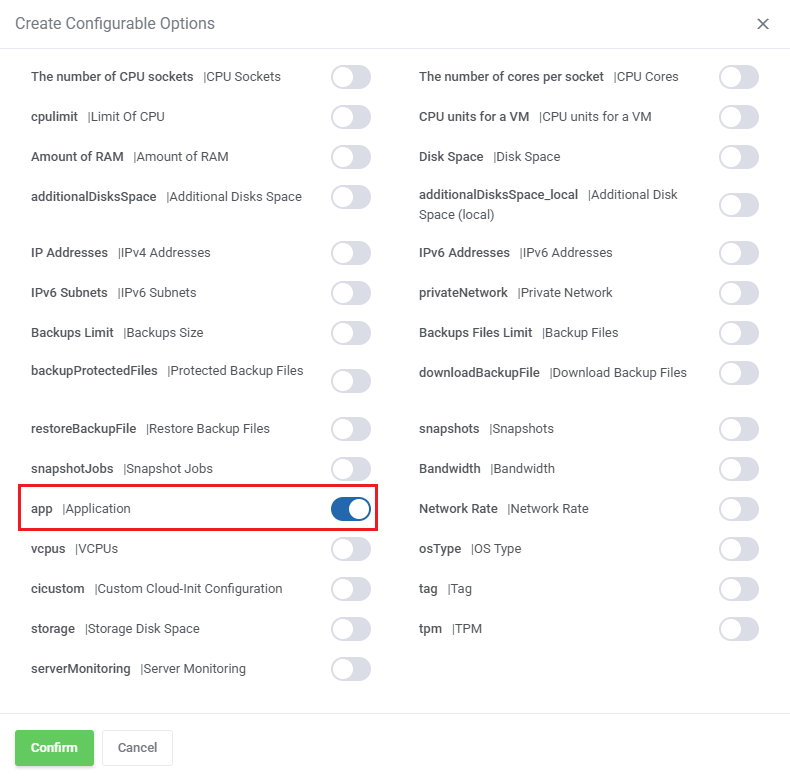Turn on the TPM toggle
The image size is (790, 780).
click(x=739, y=629)
